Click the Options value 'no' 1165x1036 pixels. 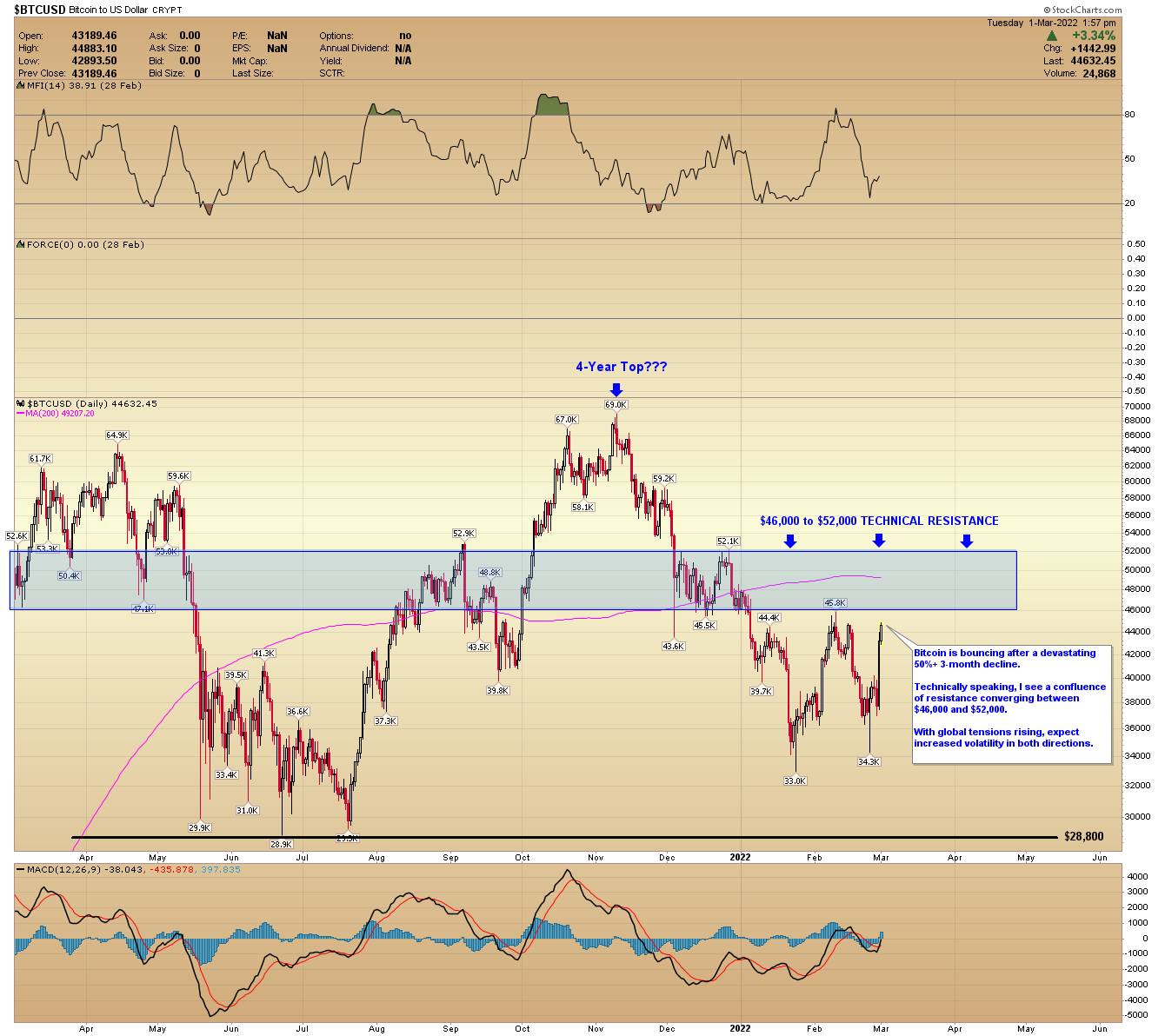[x=405, y=36]
